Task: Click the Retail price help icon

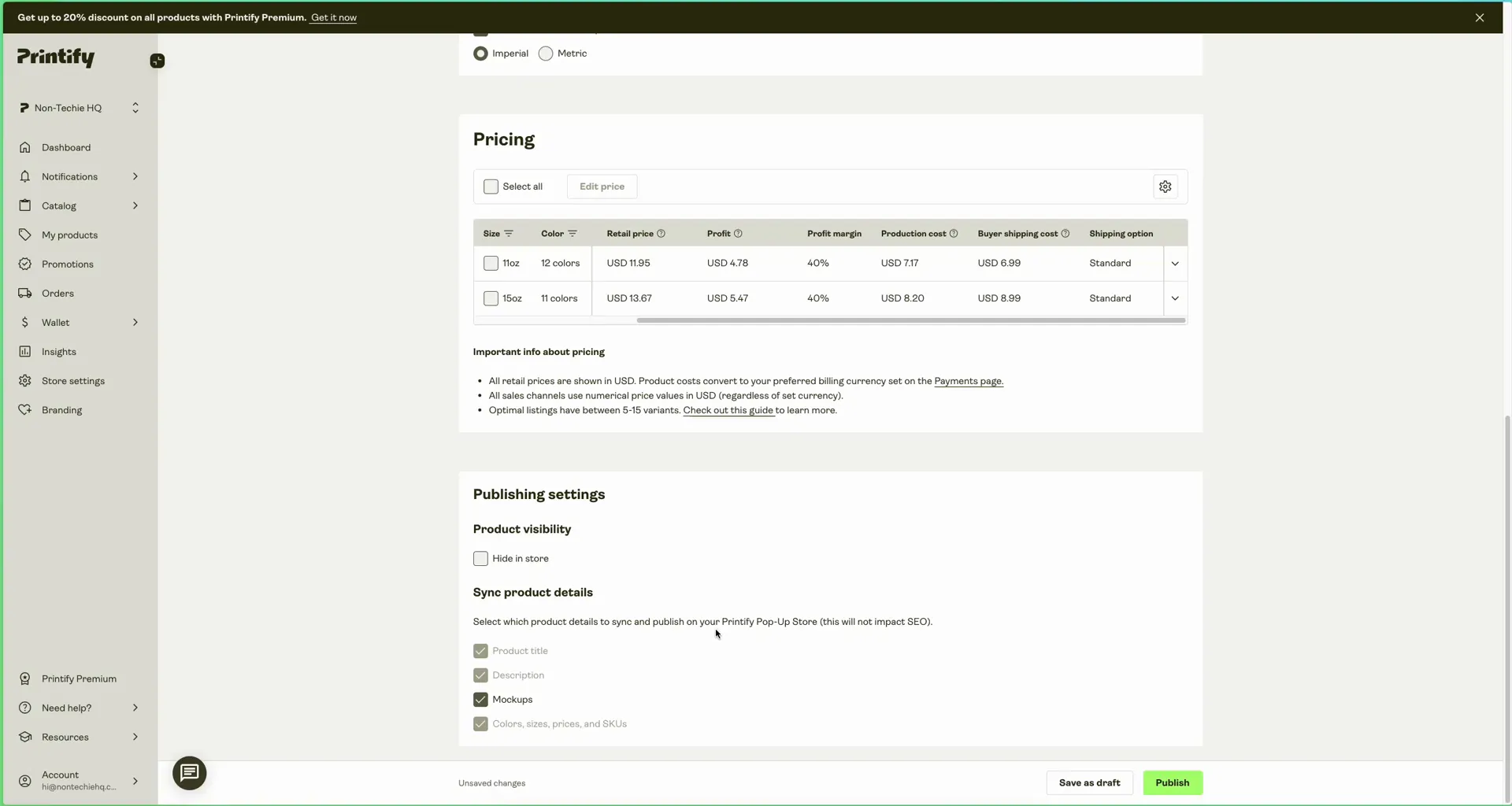Action: (661, 234)
